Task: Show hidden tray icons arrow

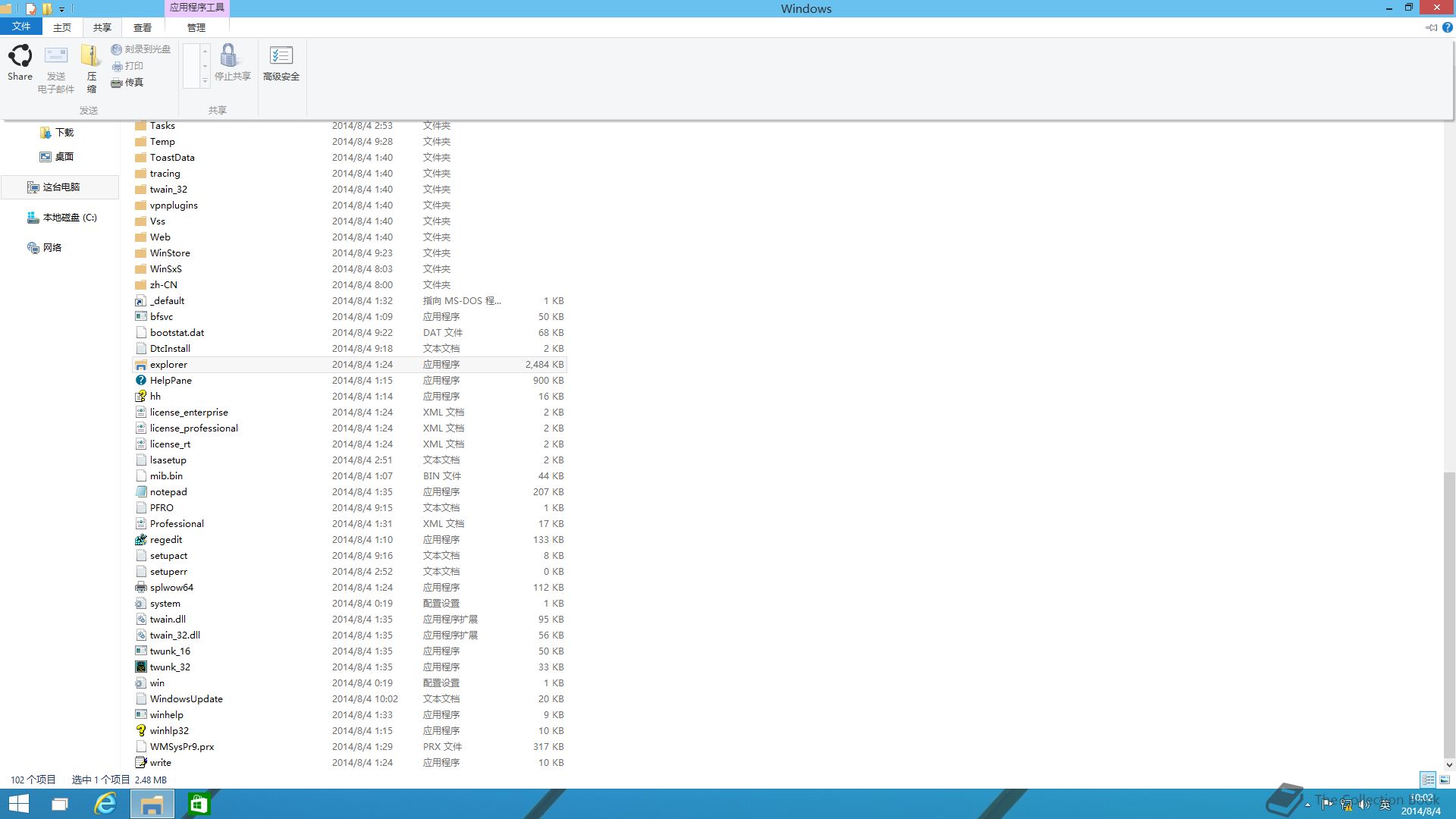Action: (1307, 805)
